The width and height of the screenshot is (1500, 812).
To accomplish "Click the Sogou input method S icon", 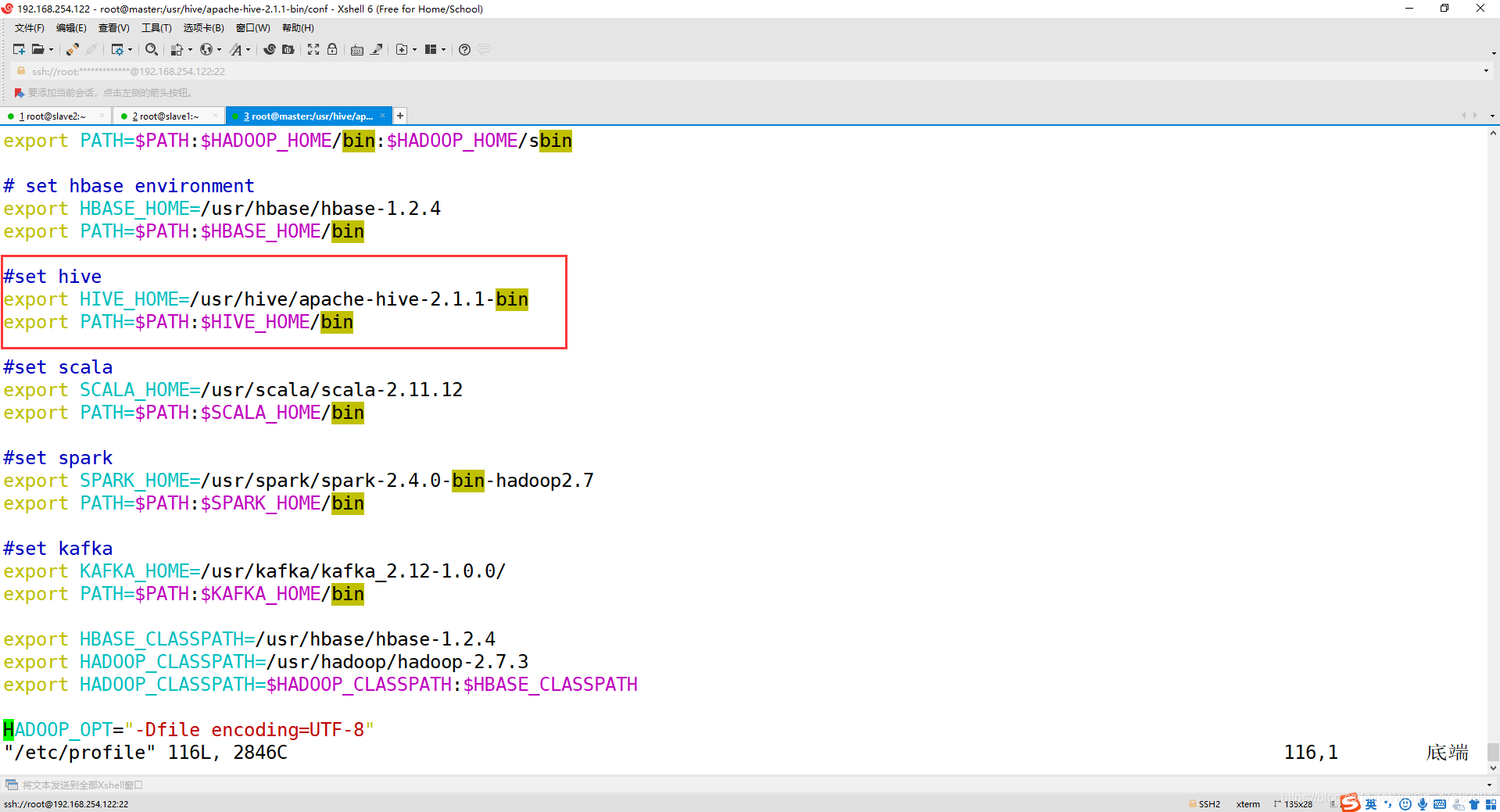I will [1350, 803].
